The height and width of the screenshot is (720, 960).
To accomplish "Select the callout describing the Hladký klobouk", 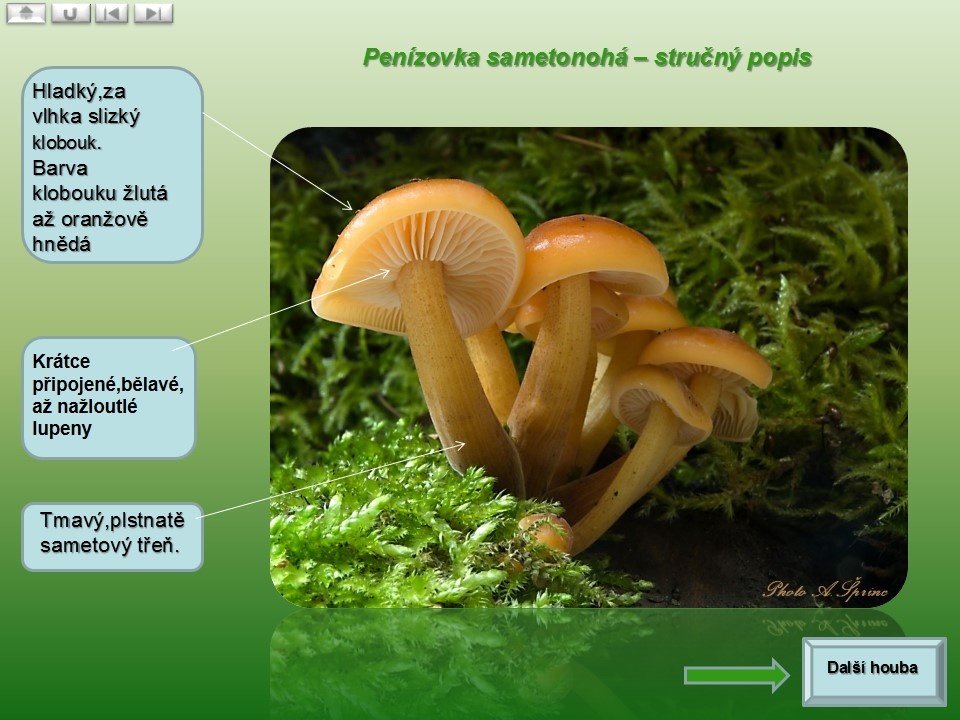I will pos(112,165).
